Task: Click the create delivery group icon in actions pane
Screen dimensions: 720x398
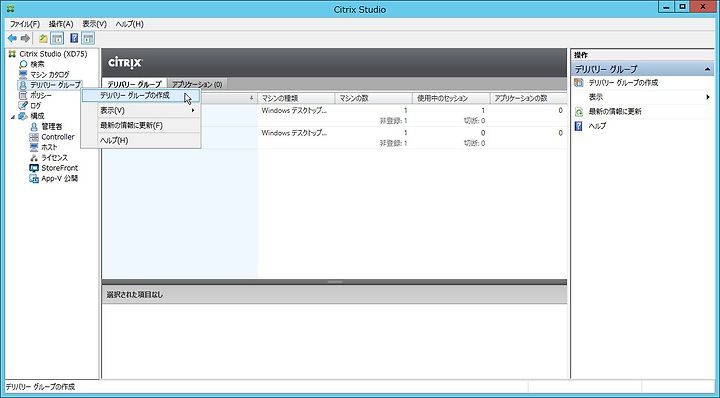Action: [579, 83]
